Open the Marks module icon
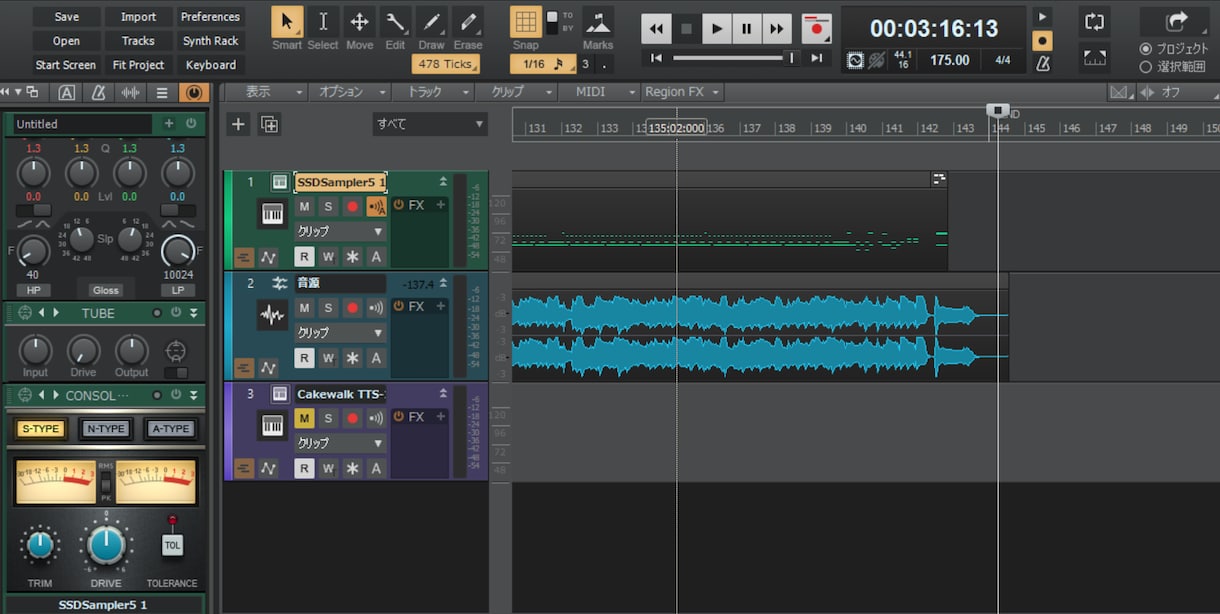The image size is (1220, 614). pos(598,22)
